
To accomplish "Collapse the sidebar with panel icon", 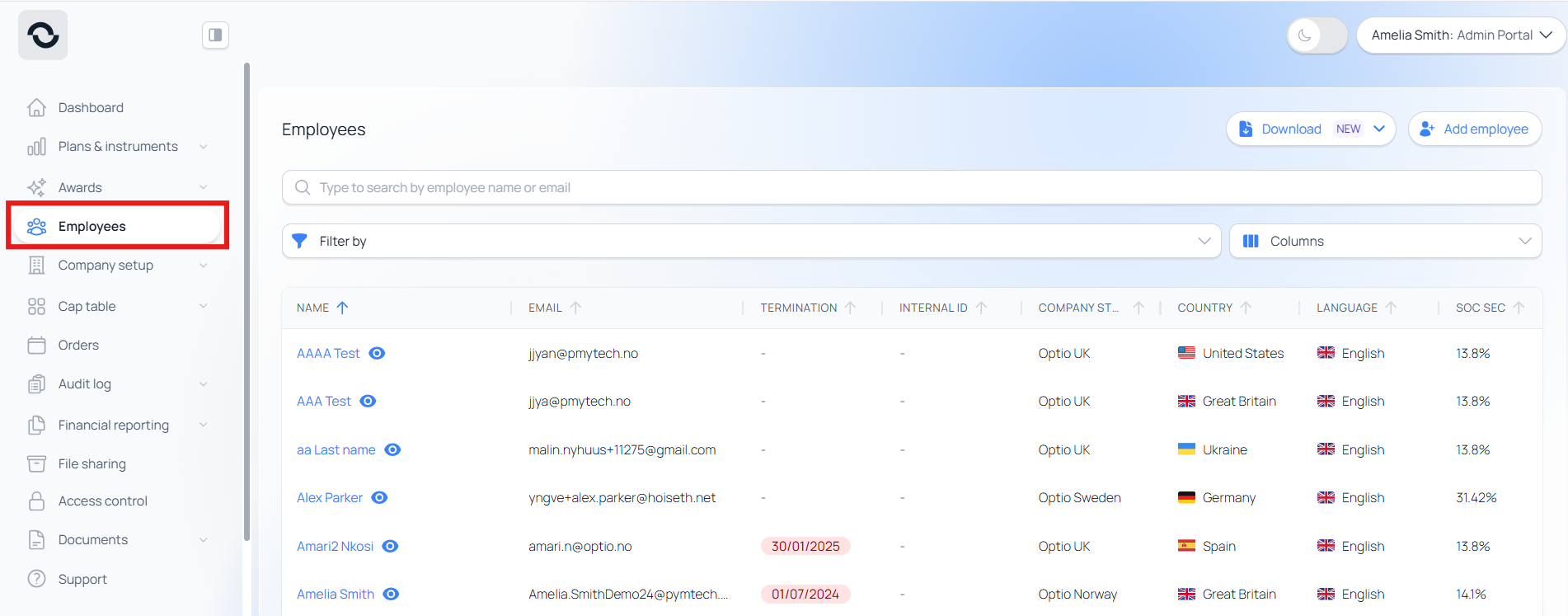I will (215, 35).
